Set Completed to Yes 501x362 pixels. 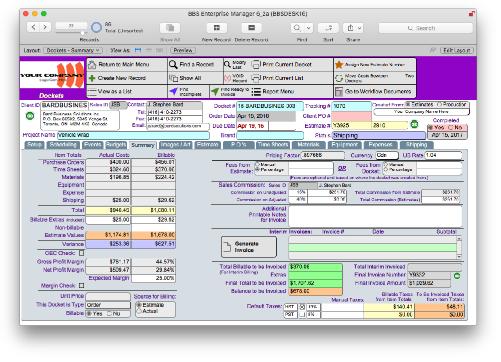click(431, 127)
